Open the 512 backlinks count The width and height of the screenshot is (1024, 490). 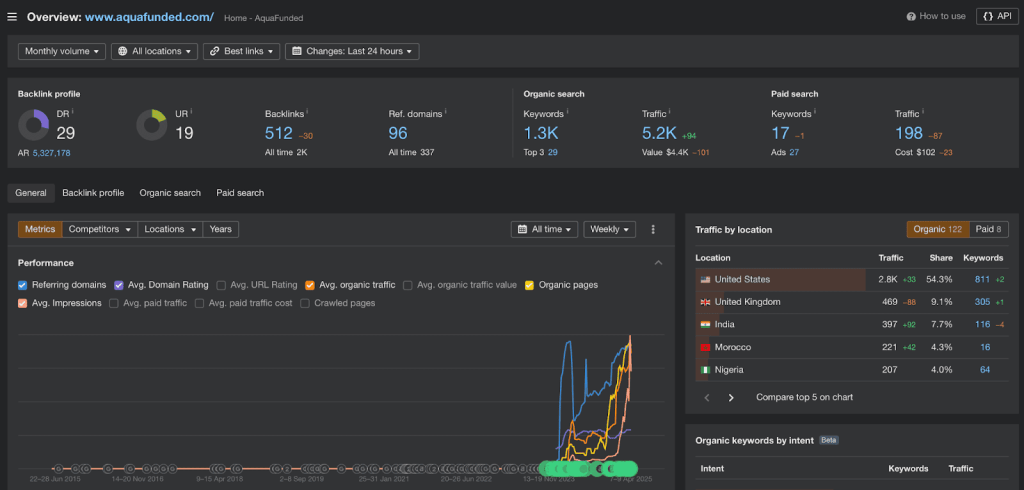click(x=279, y=133)
